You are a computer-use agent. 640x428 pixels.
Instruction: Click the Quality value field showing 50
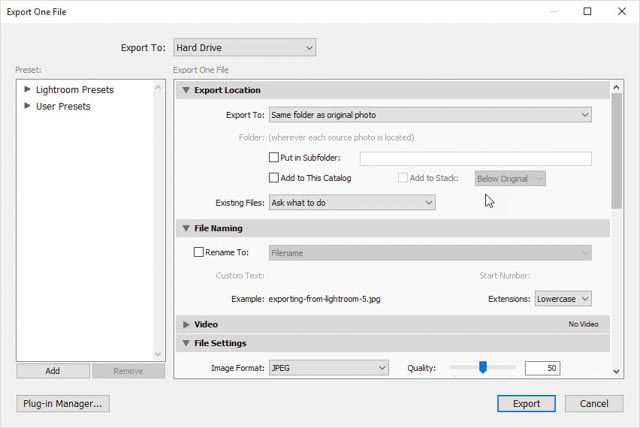pyautogui.click(x=542, y=368)
